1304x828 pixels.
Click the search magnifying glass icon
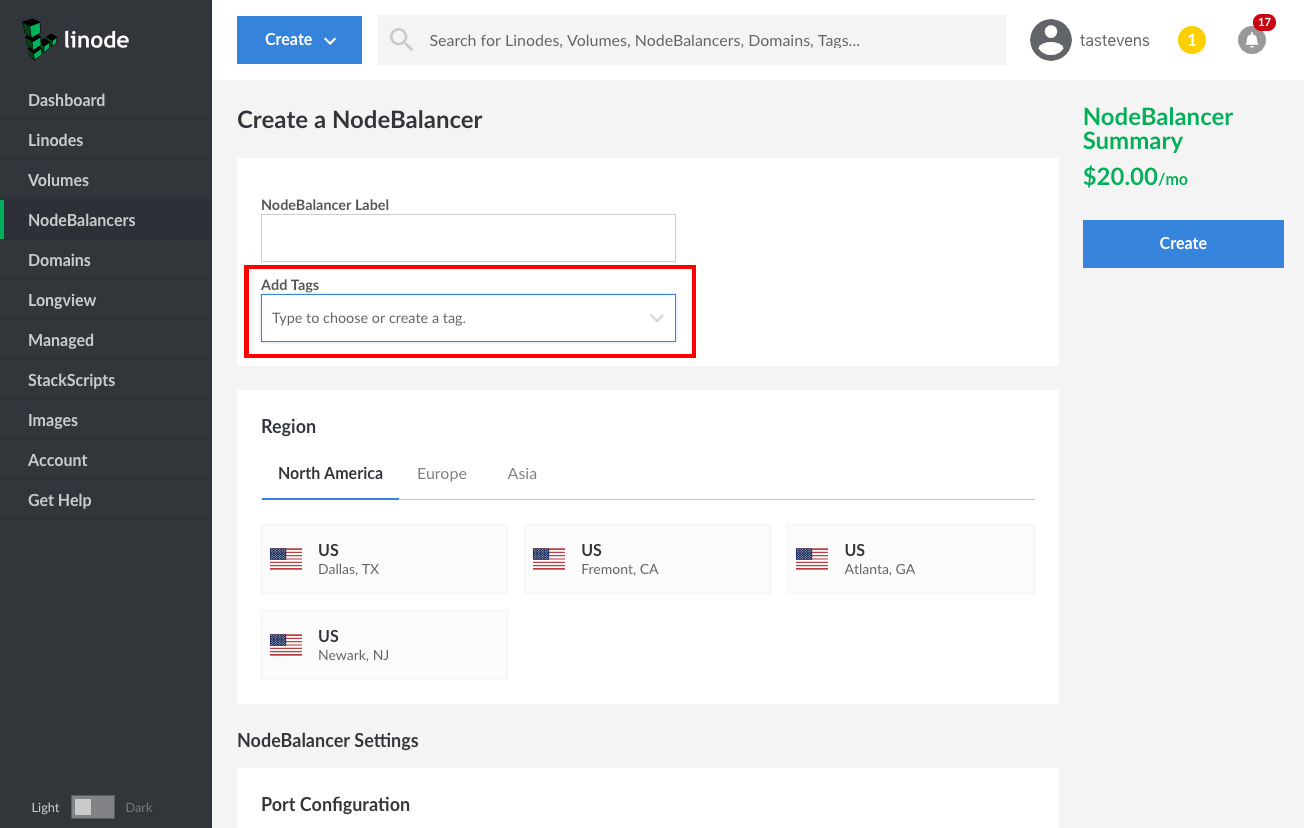(401, 39)
